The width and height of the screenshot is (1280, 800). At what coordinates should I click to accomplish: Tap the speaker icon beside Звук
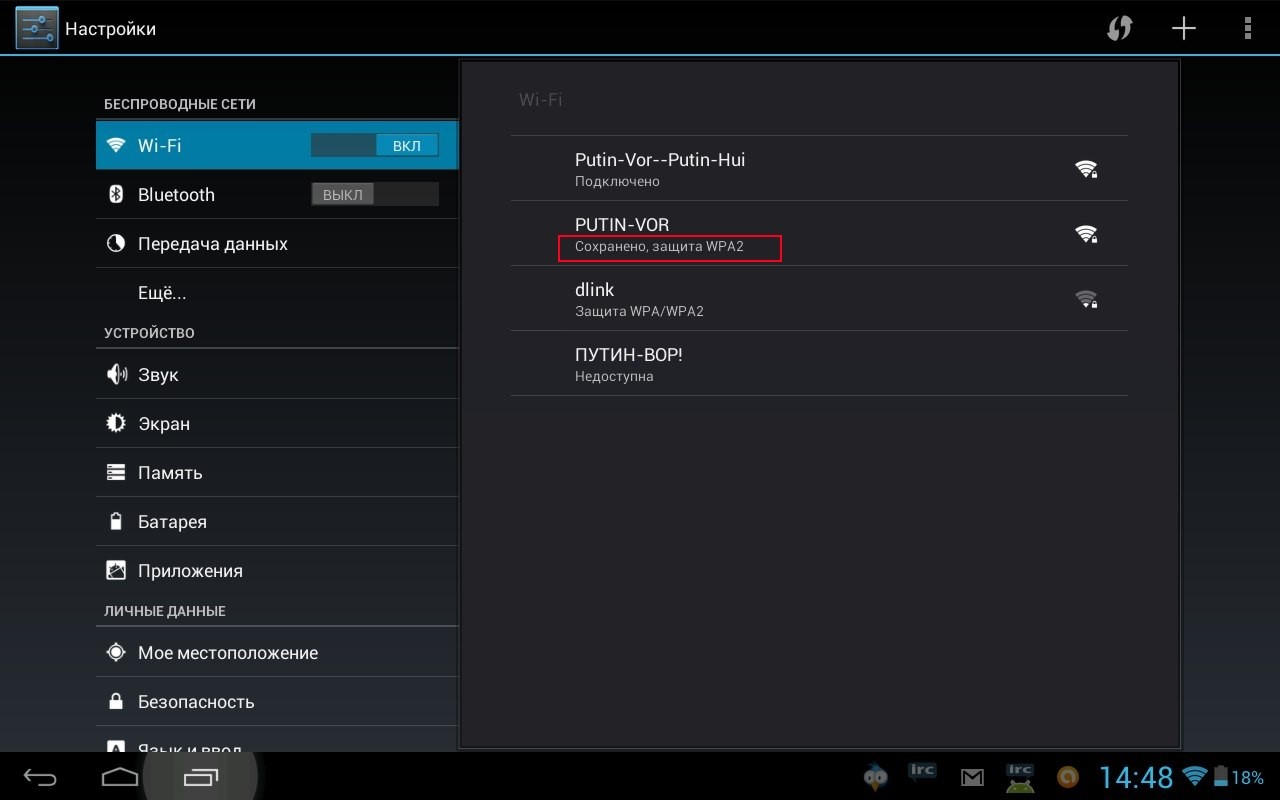[x=116, y=375]
